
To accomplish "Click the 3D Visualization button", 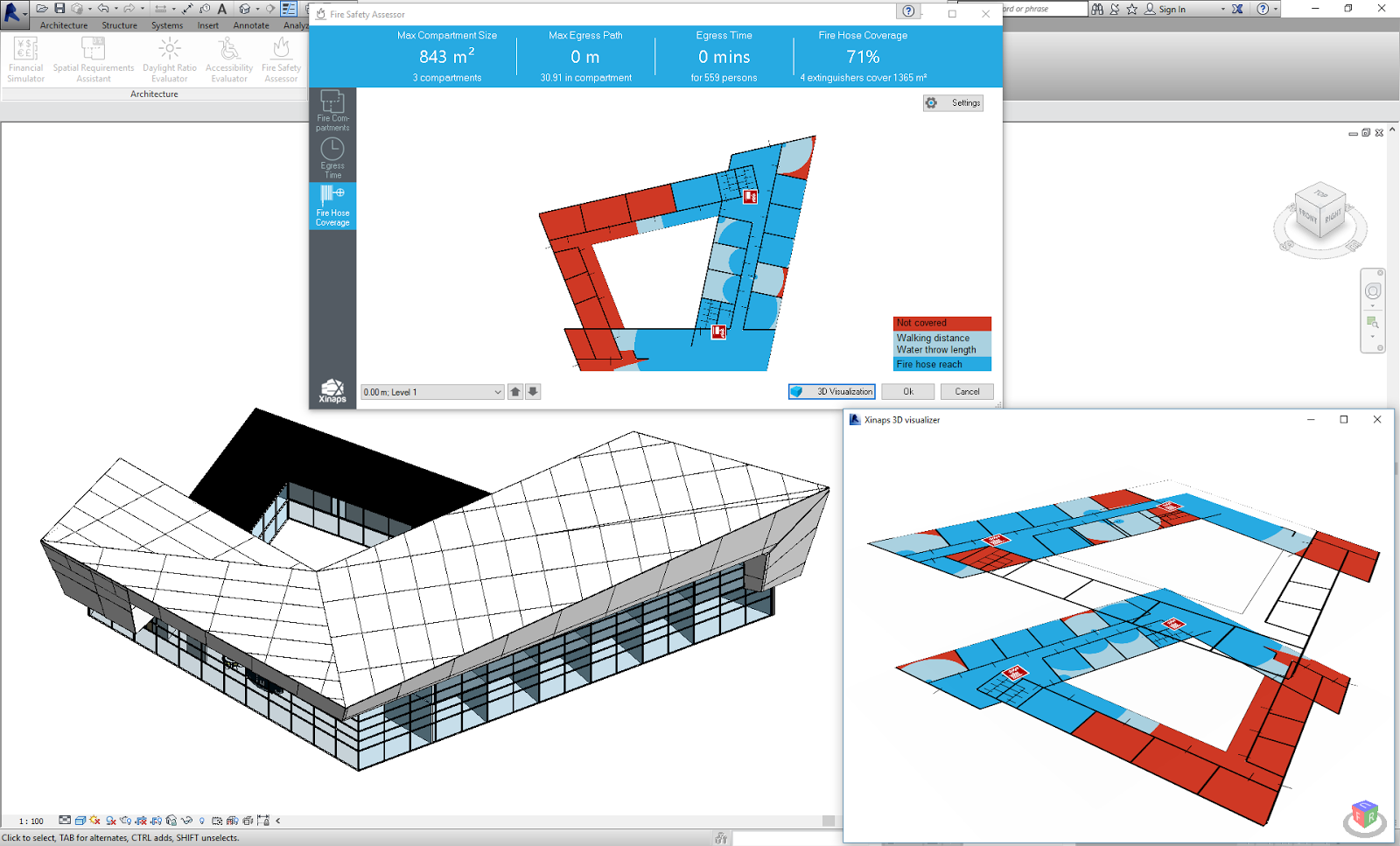I will click(831, 391).
